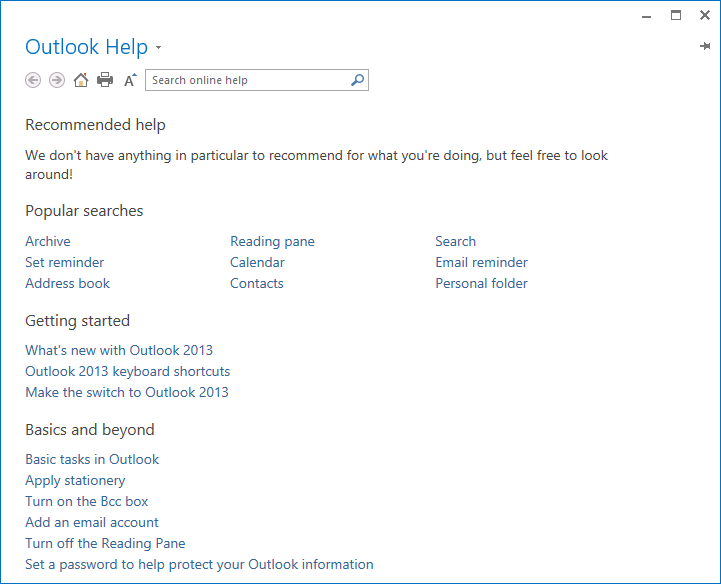Open the Reading pane link

[272, 241]
